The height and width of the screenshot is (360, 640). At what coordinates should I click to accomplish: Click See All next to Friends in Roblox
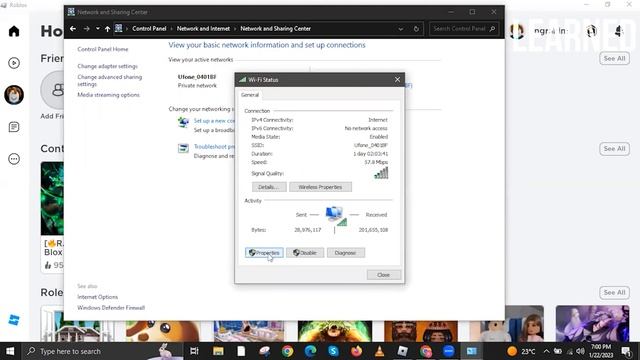point(614,58)
